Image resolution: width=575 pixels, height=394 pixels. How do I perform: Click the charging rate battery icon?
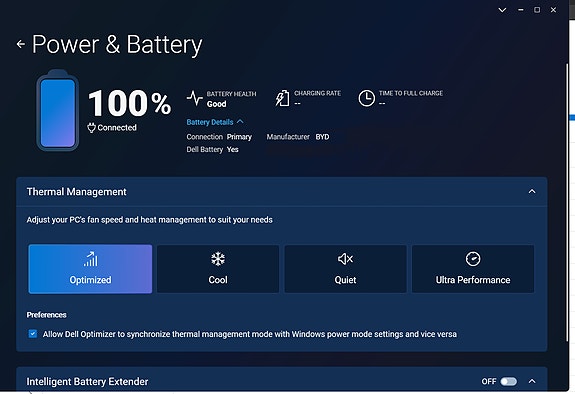click(282, 98)
